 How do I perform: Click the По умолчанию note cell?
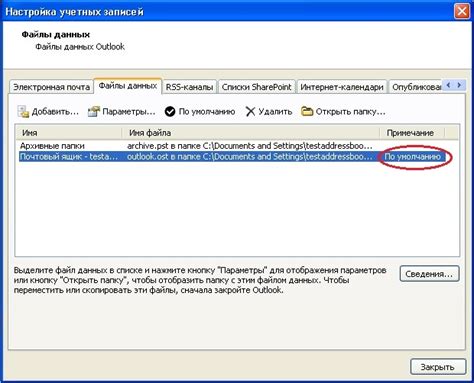(413, 157)
